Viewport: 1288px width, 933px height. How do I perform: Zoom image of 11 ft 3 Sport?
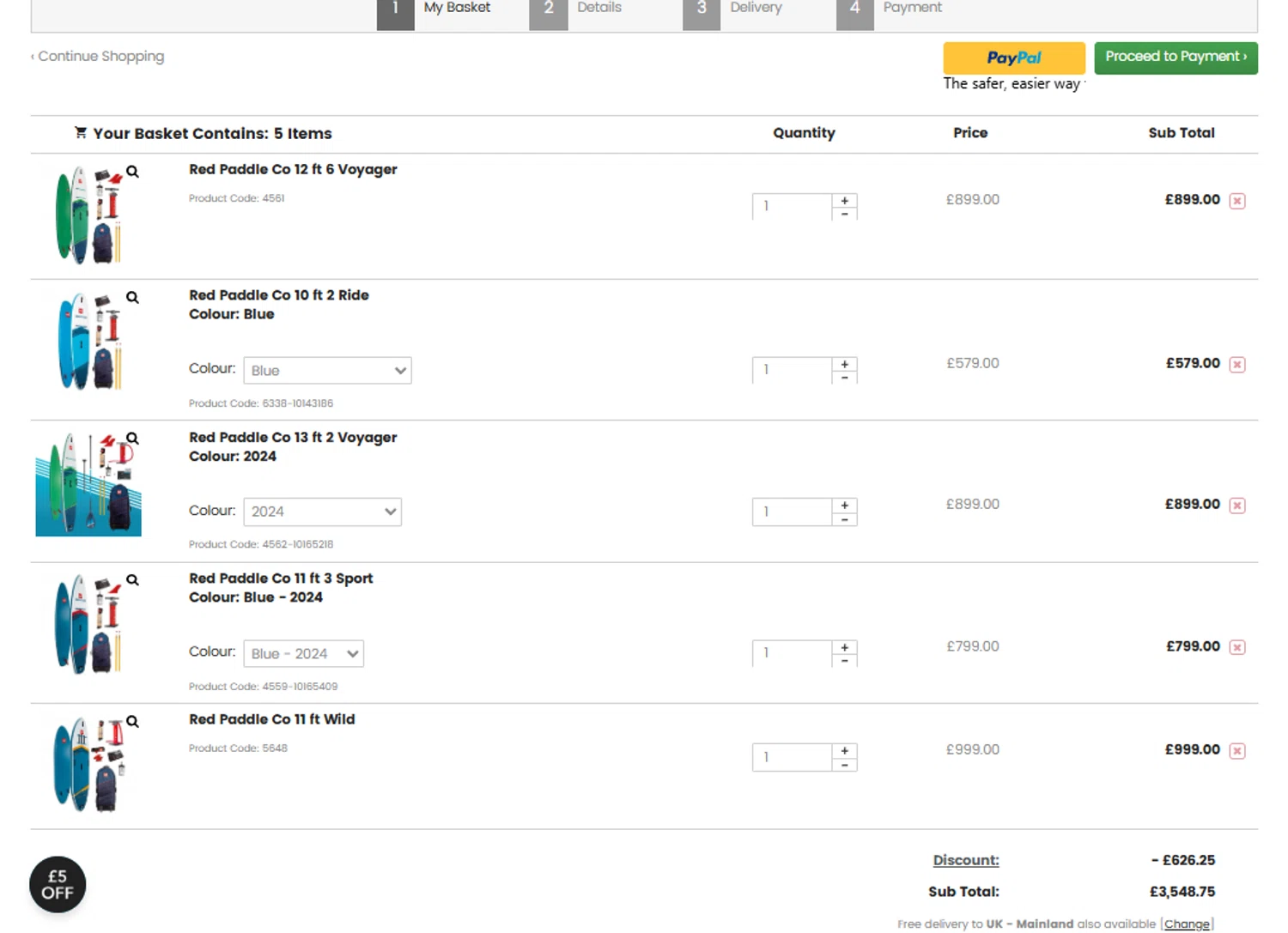(132, 579)
